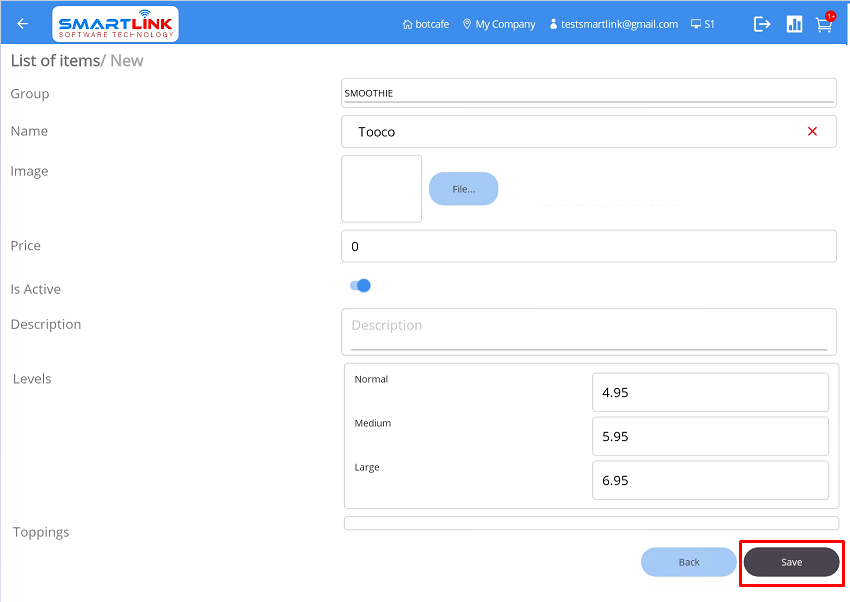Image resolution: width=850 pixels, height=602 pixels.
Task: Click the empty image preview box
Action: point(381,188)
